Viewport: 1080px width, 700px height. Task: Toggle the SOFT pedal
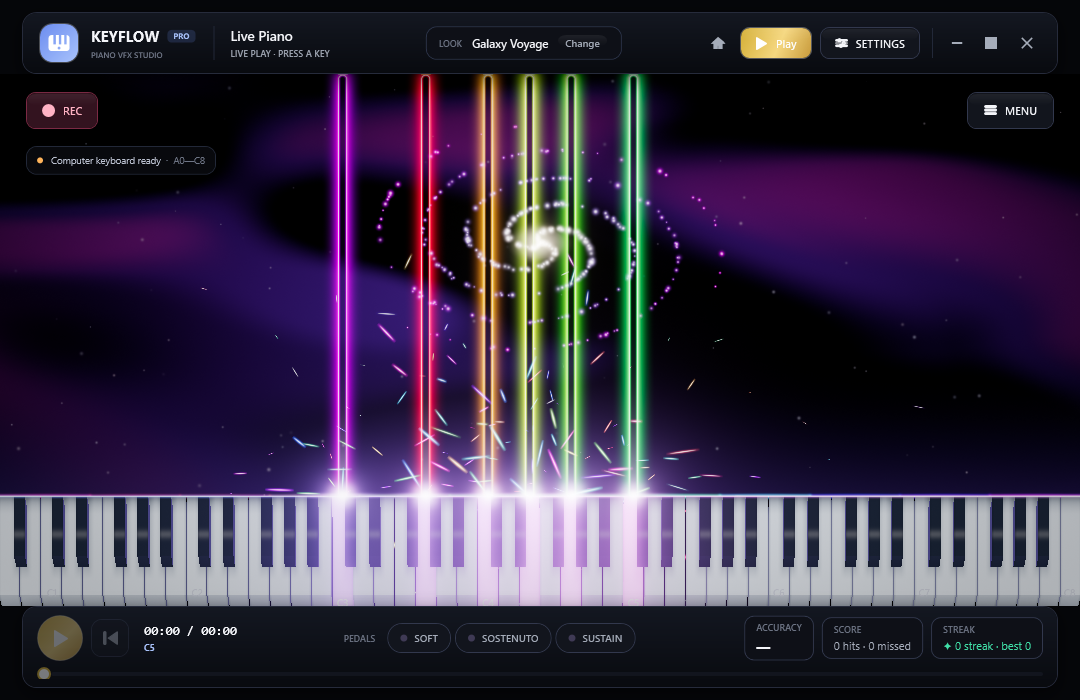419,638
